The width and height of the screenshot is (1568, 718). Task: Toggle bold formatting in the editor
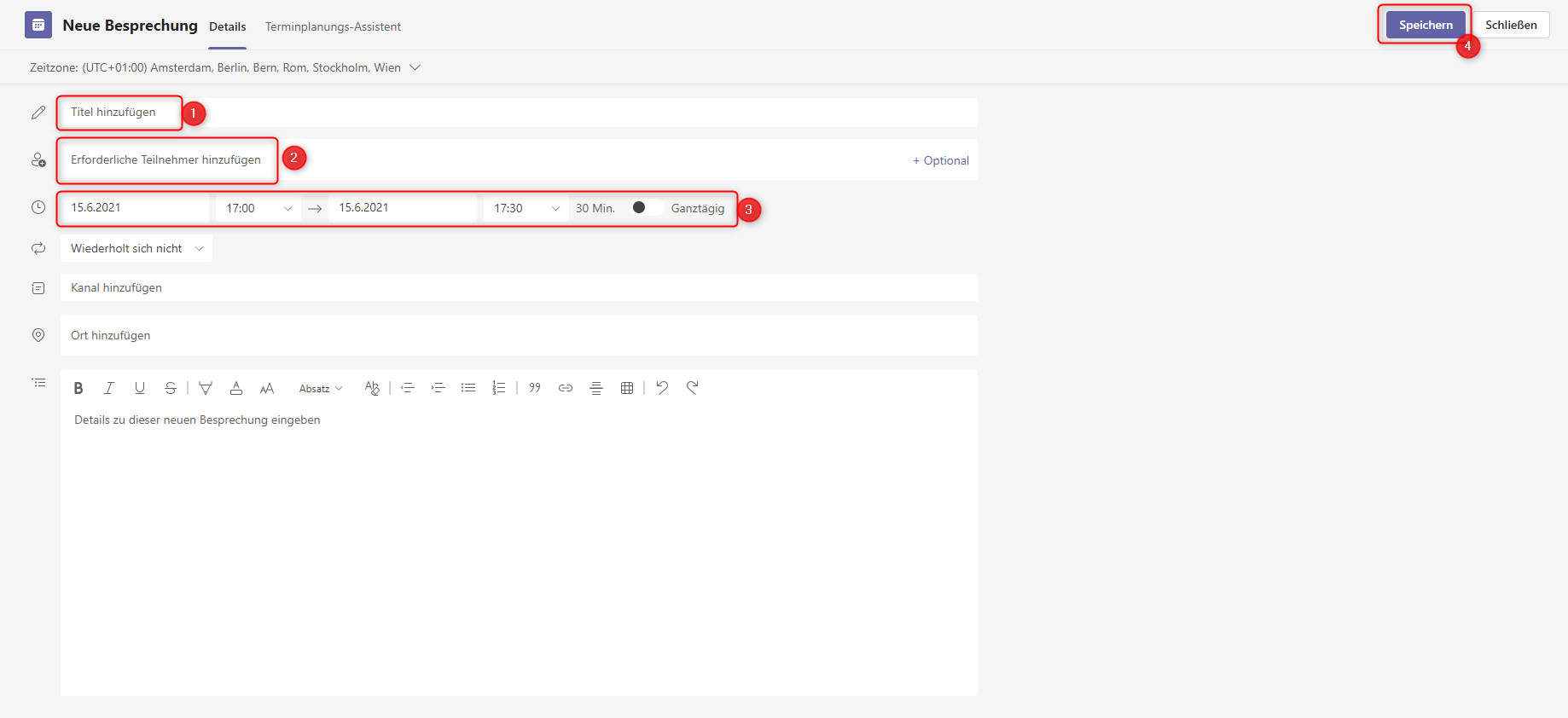click(78, 388)
